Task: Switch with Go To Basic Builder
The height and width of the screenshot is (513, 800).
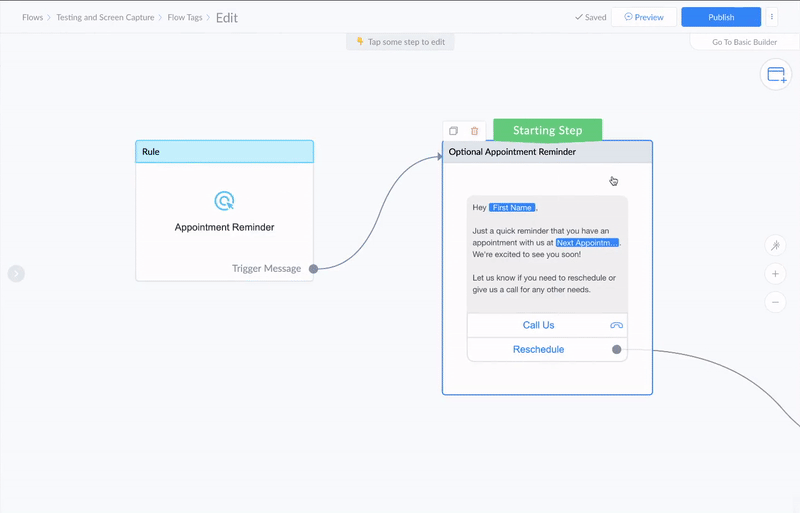Action: (x=744, y=42)
